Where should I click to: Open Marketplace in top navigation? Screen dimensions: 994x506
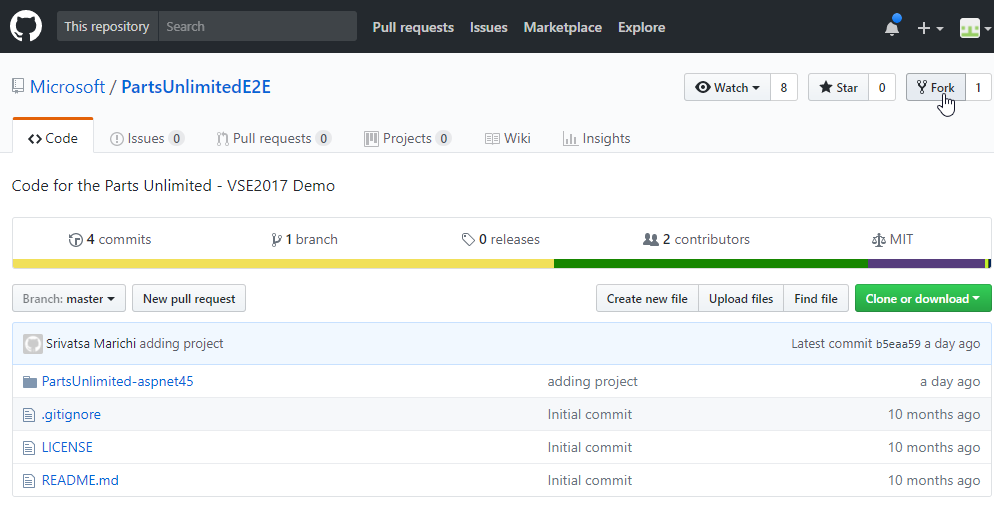[563, 27]
